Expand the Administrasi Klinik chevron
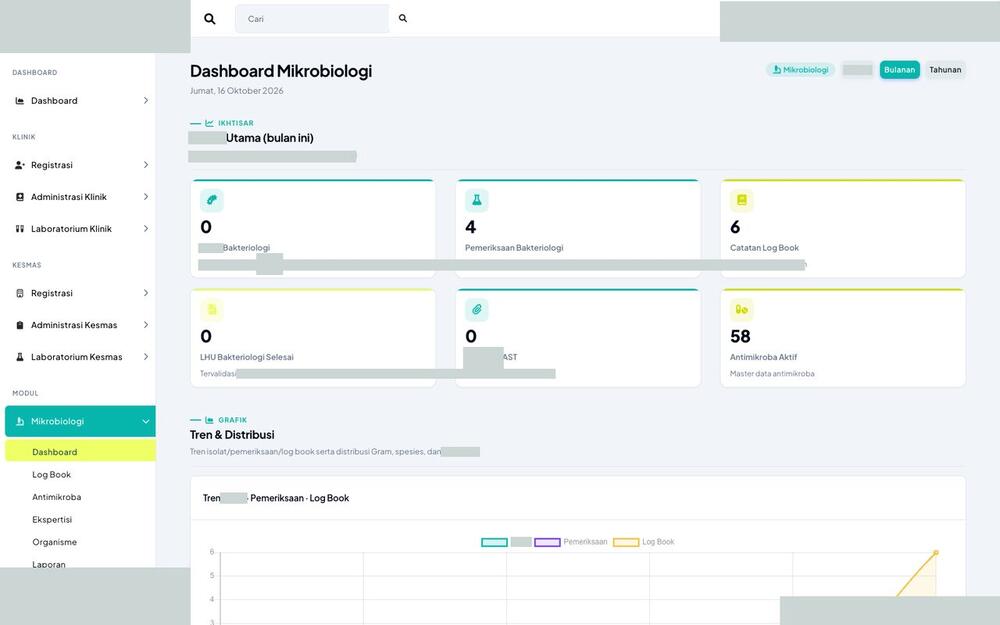Screen dimensions: 1000x625 click(146, 197)
